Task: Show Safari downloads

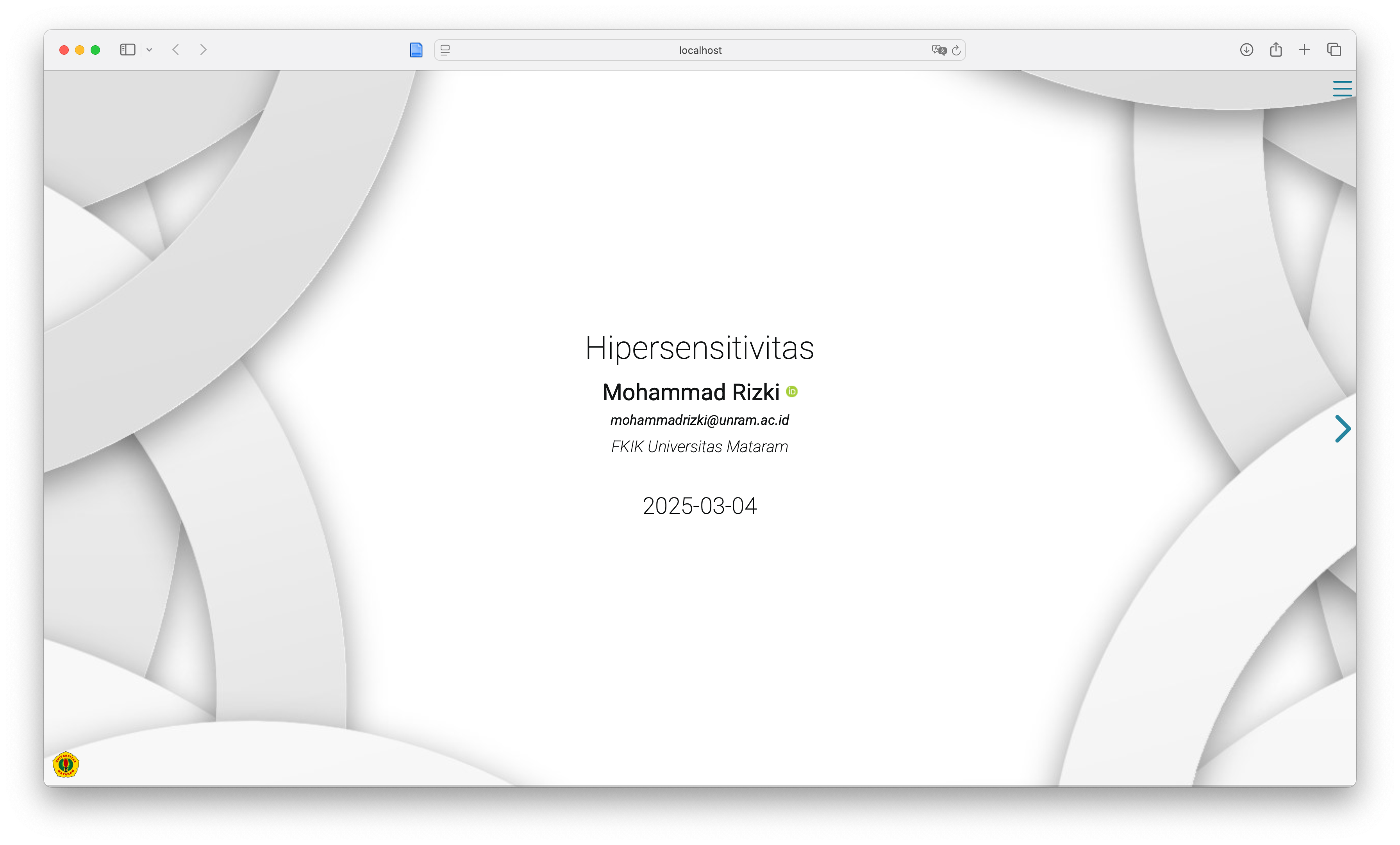Action: [1246, 50]
